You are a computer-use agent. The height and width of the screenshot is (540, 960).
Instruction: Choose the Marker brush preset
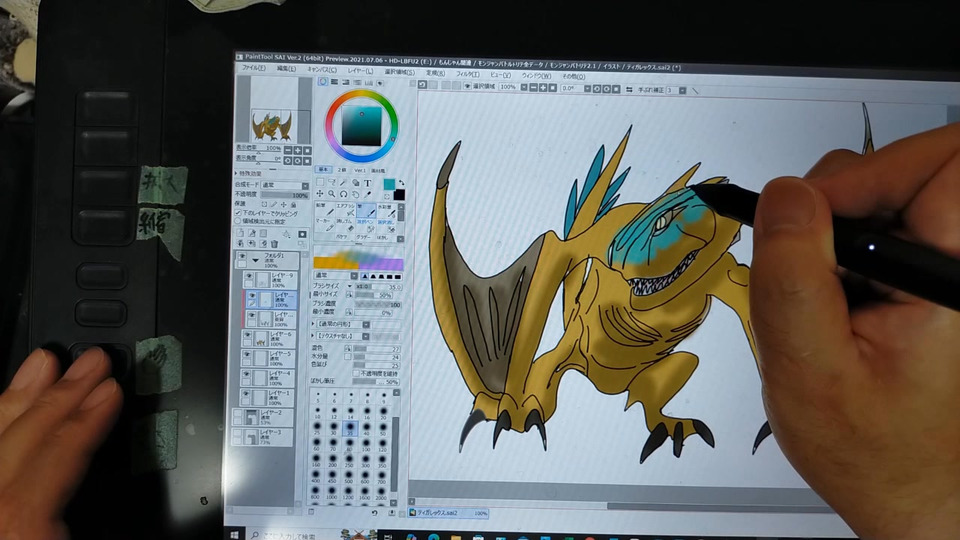[326, 225]
